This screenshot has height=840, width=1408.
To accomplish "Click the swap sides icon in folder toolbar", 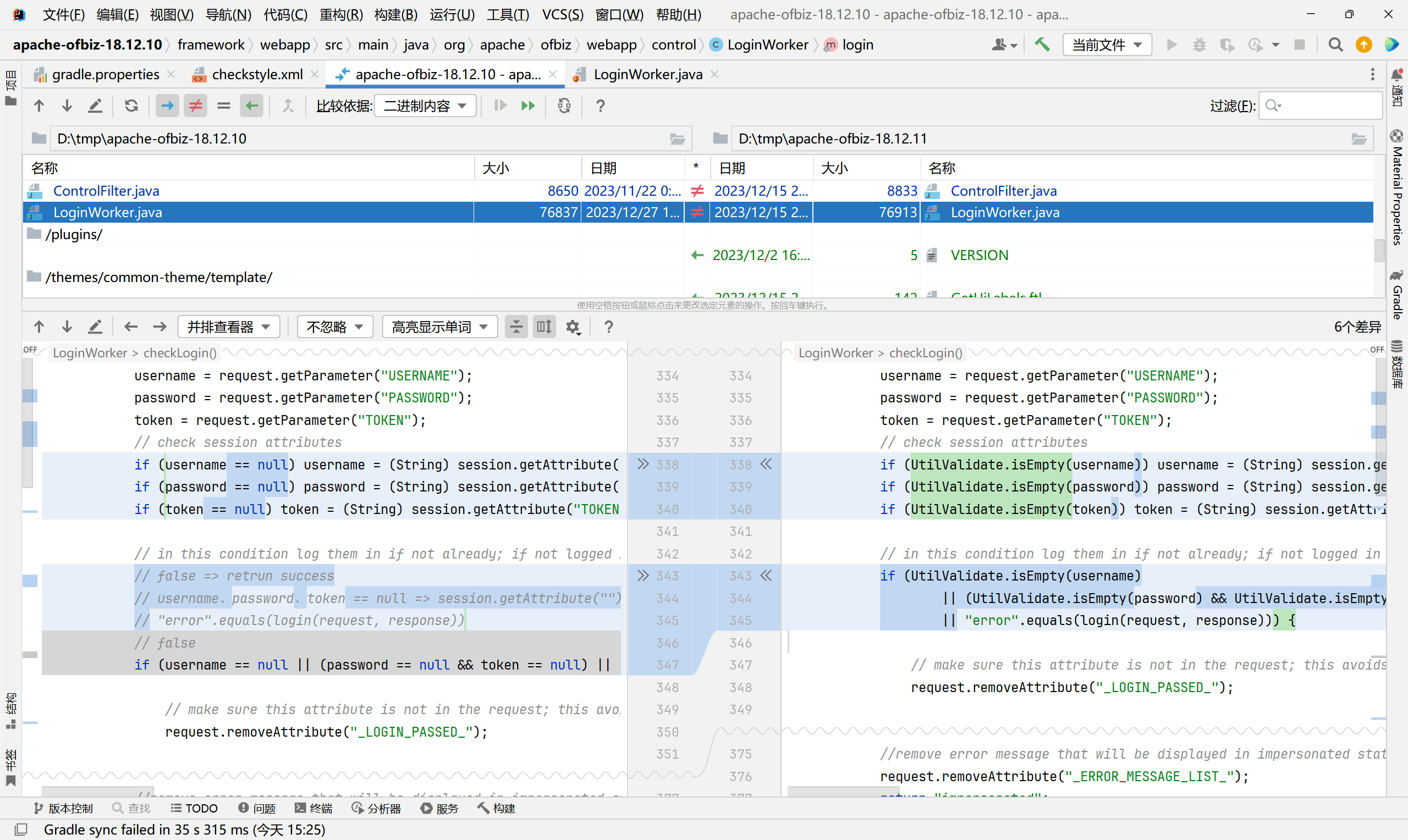I will point(564,106).
